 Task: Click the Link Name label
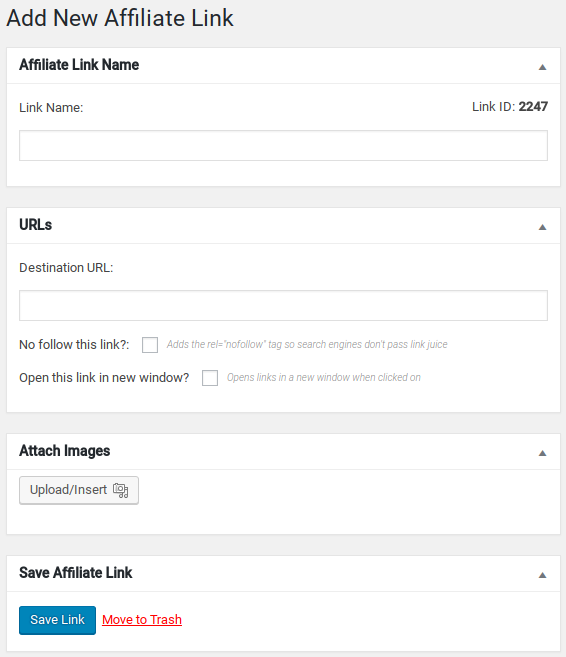pyautogui.click(x=51, y=108)
